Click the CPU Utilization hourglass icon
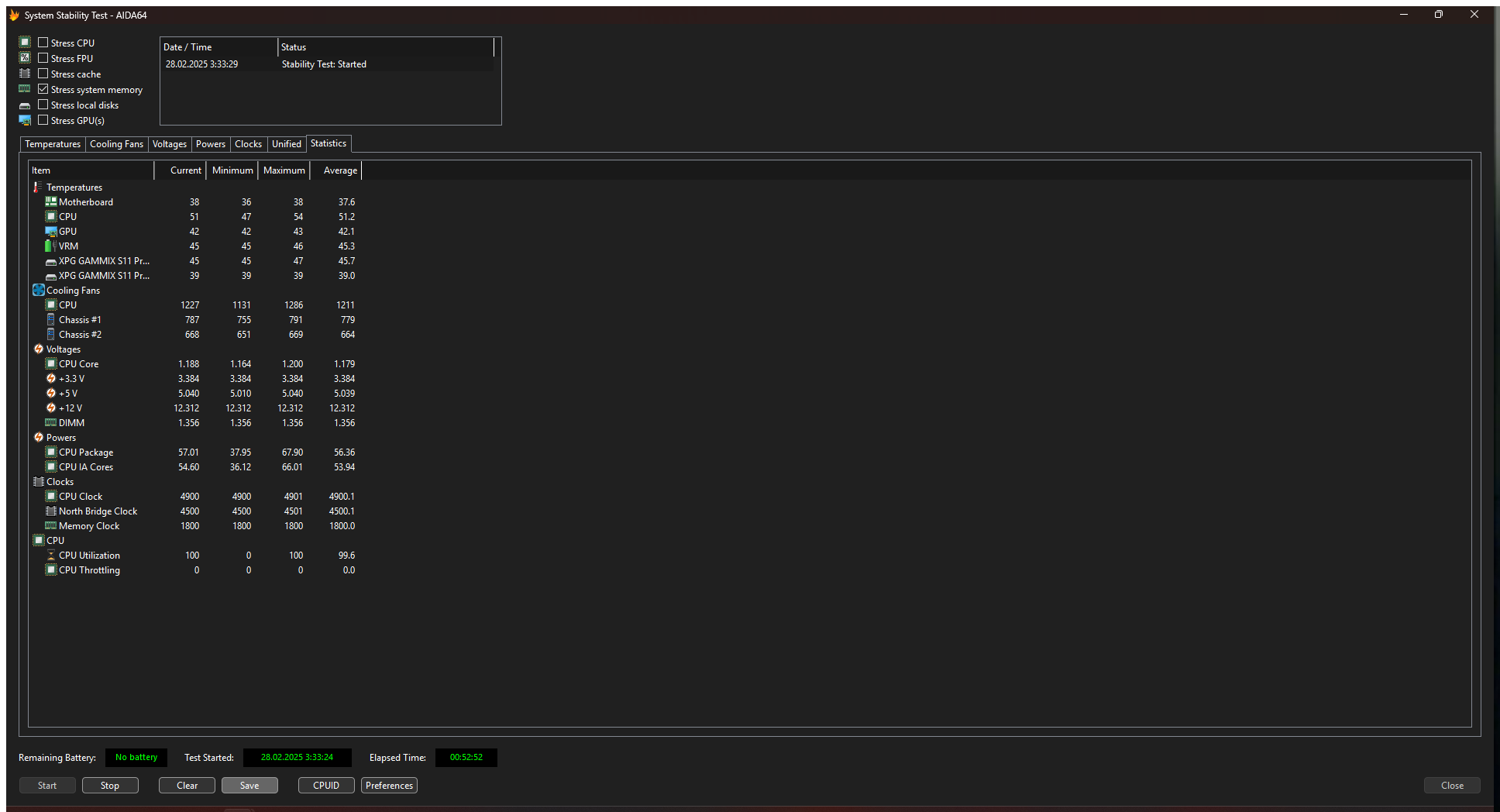The image size is (1500, 812). [x=51, y=555]
